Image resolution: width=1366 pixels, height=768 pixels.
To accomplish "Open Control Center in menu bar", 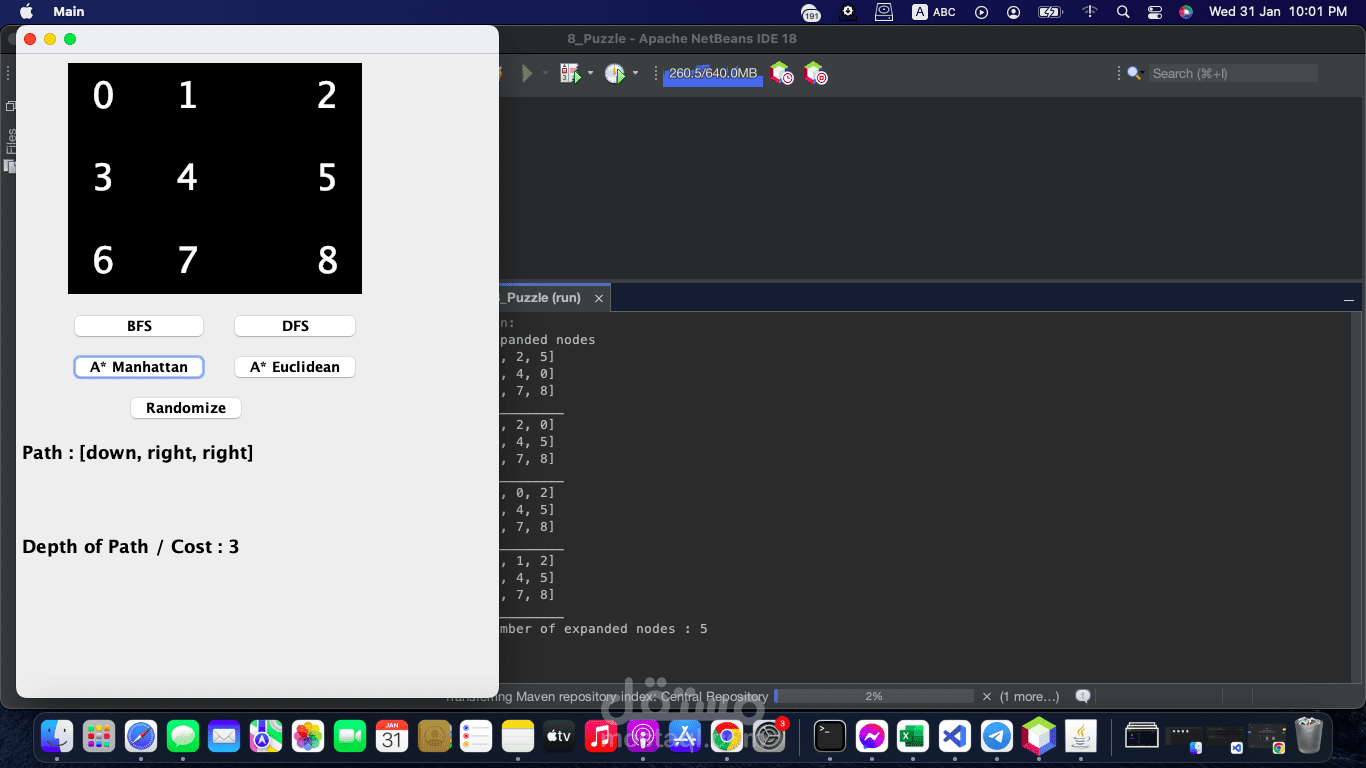I will pos(1155,12).
